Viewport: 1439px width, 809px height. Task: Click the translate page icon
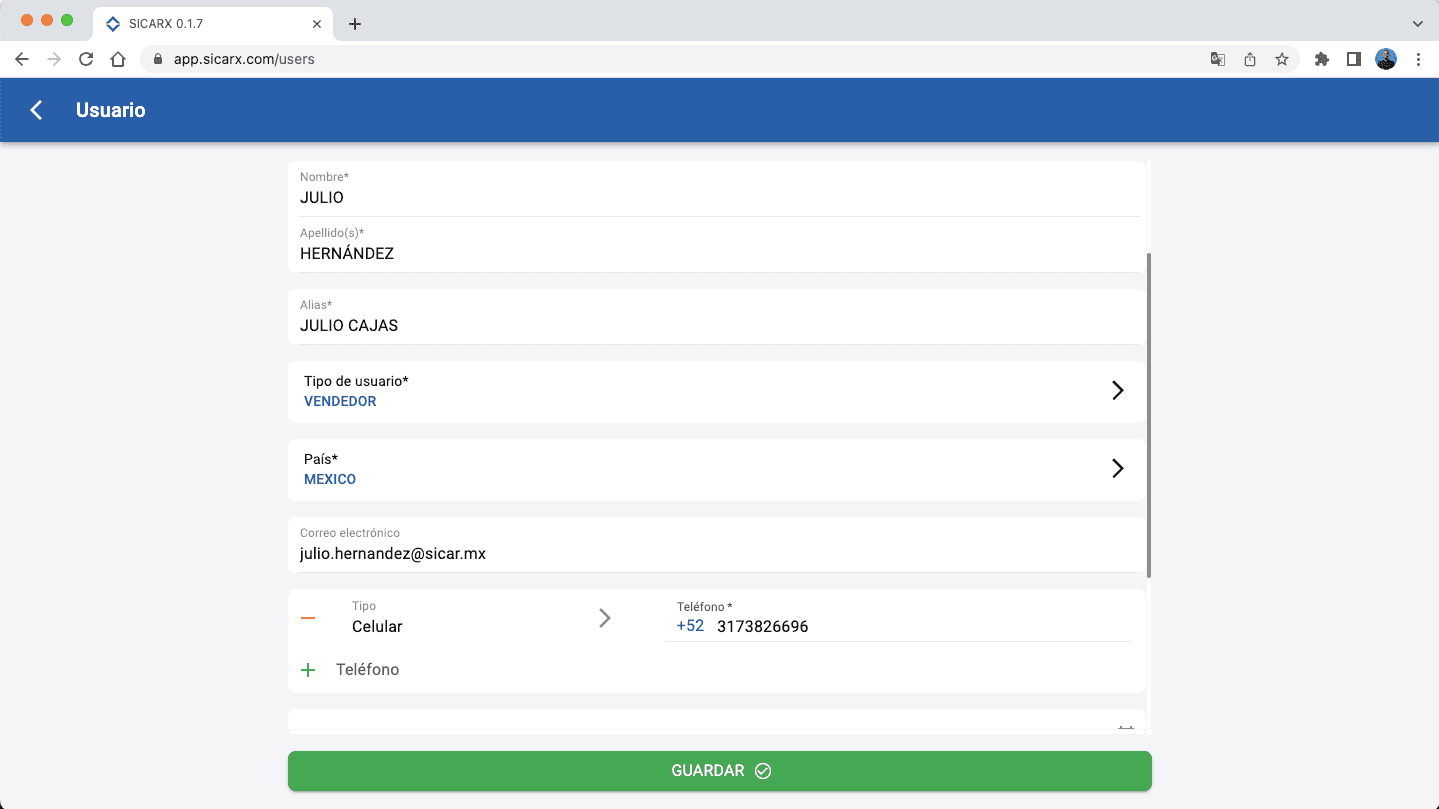(1217, 59)
